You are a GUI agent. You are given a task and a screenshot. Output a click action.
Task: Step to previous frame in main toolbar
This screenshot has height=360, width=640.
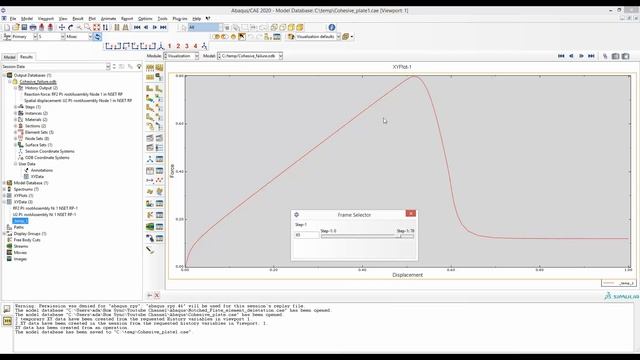point(146,27)
